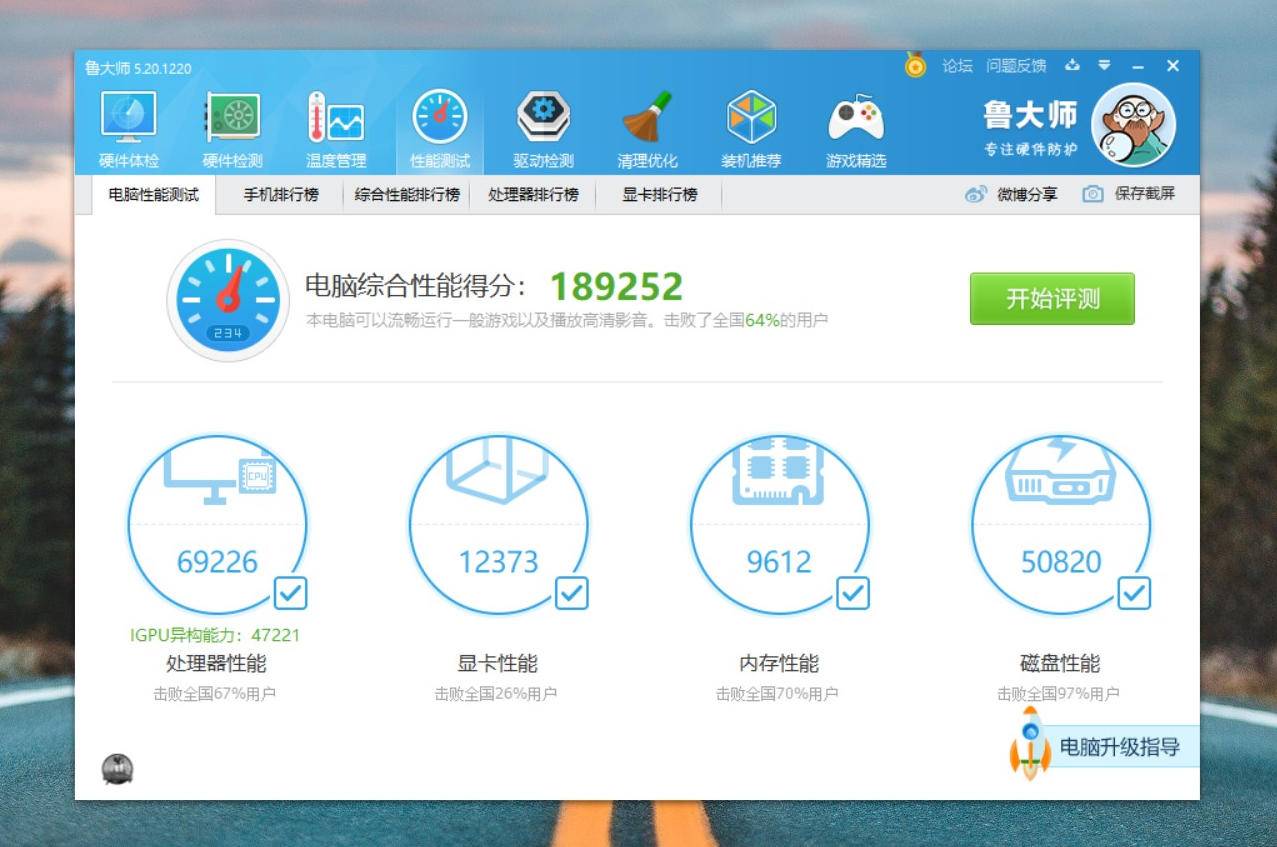Image resolution: width=1277 pixels, height=847 pixels.
Task: Launch 驱动检测 driver detection
Action: [542, 120]
